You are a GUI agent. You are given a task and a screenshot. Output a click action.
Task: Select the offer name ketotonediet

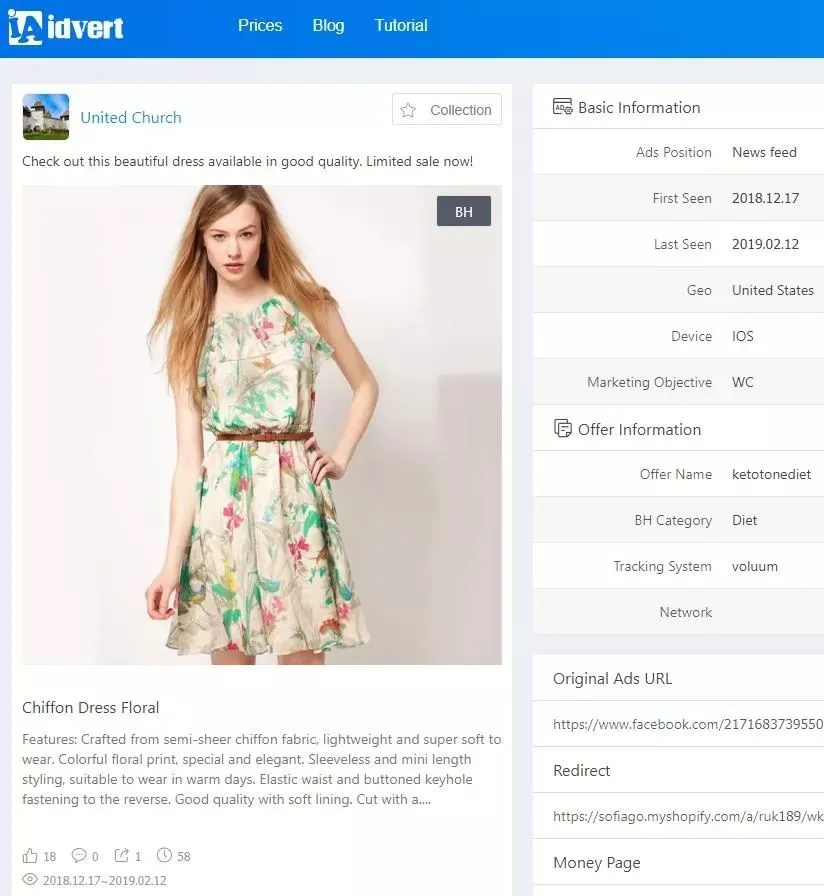[771, 474]
